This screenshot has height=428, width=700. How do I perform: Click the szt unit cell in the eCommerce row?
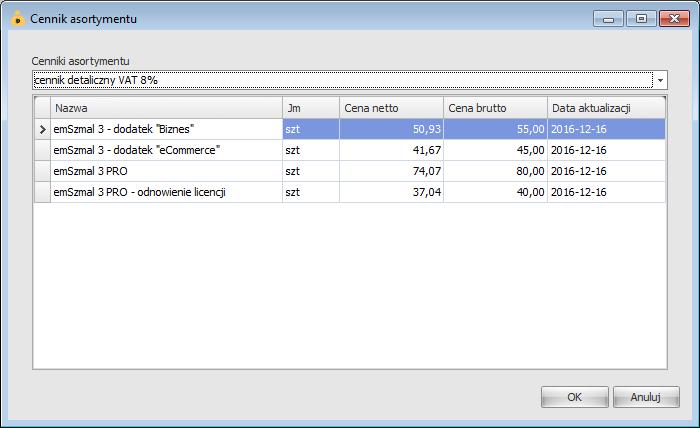[x=311, y=150]
